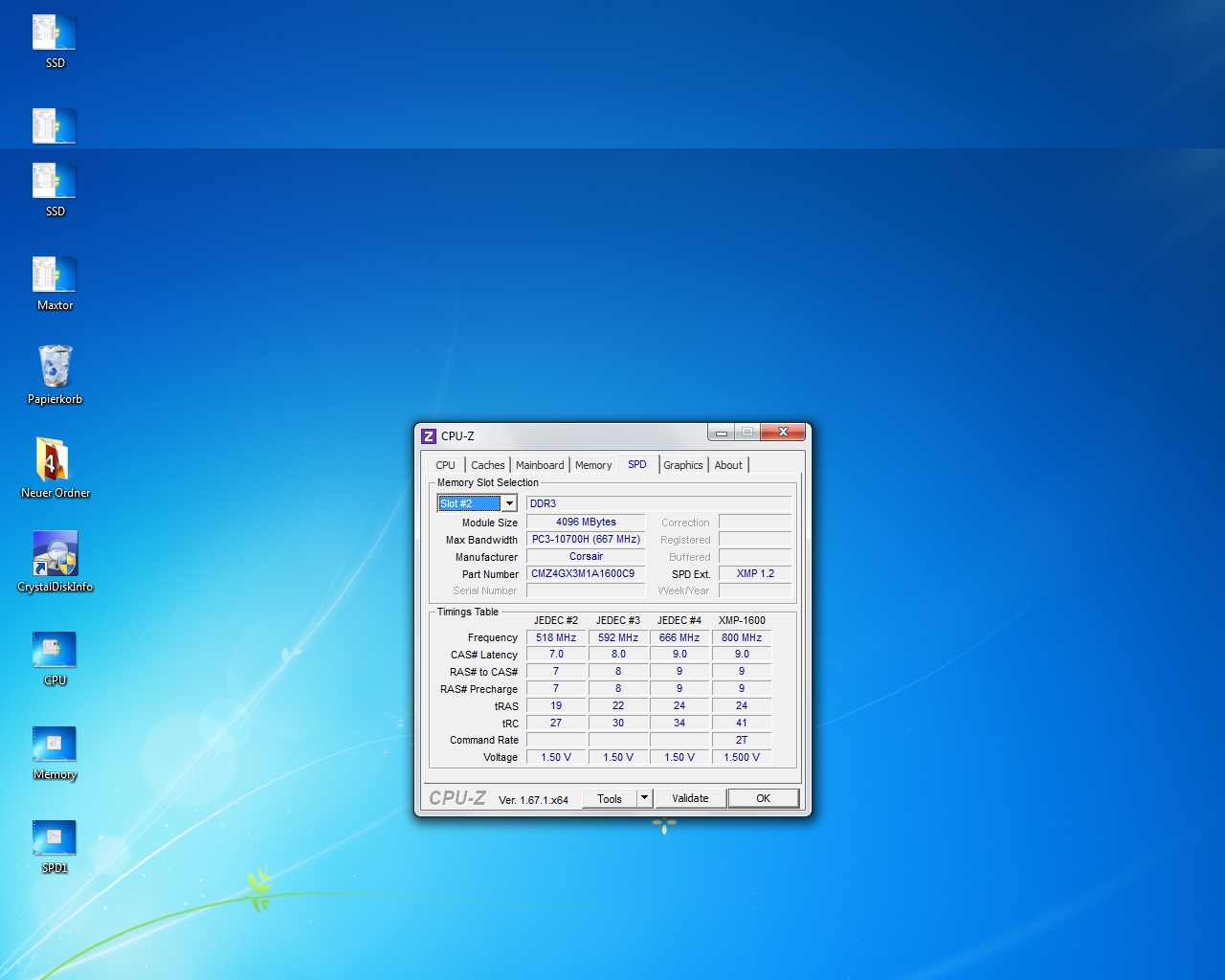
Task: Click the tRC value 41
Action: coord(742,724)
